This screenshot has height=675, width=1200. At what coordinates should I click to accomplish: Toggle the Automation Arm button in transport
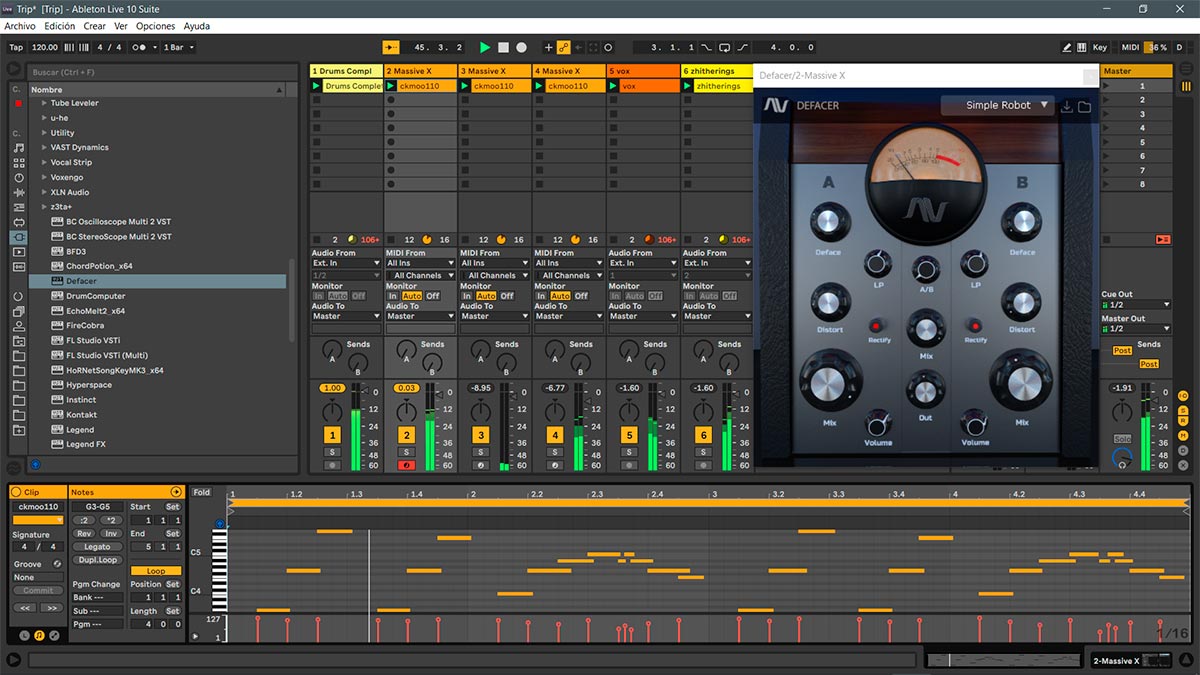pyautogui.click(x=564, y=47)
